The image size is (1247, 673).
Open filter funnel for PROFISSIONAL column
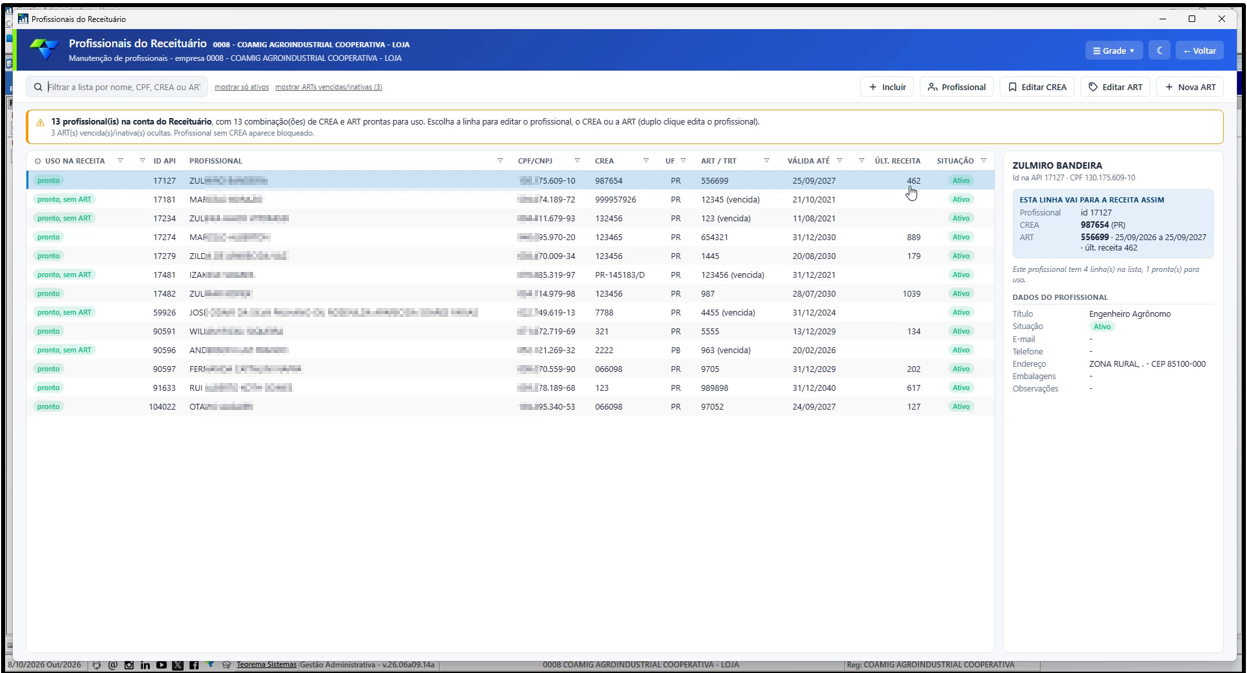500,161
